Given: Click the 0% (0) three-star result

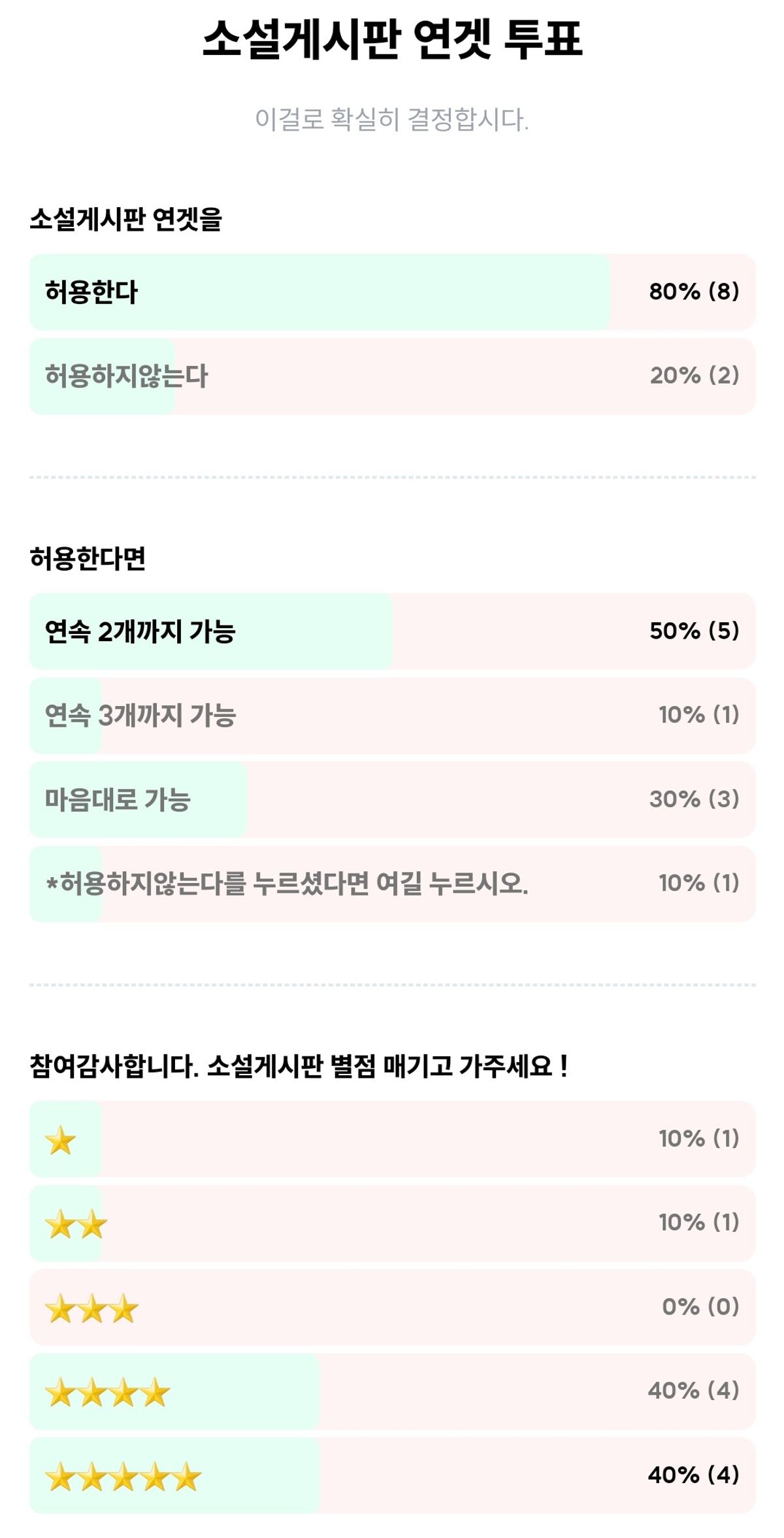Looking at the screenshot, I should (700, 1307).
